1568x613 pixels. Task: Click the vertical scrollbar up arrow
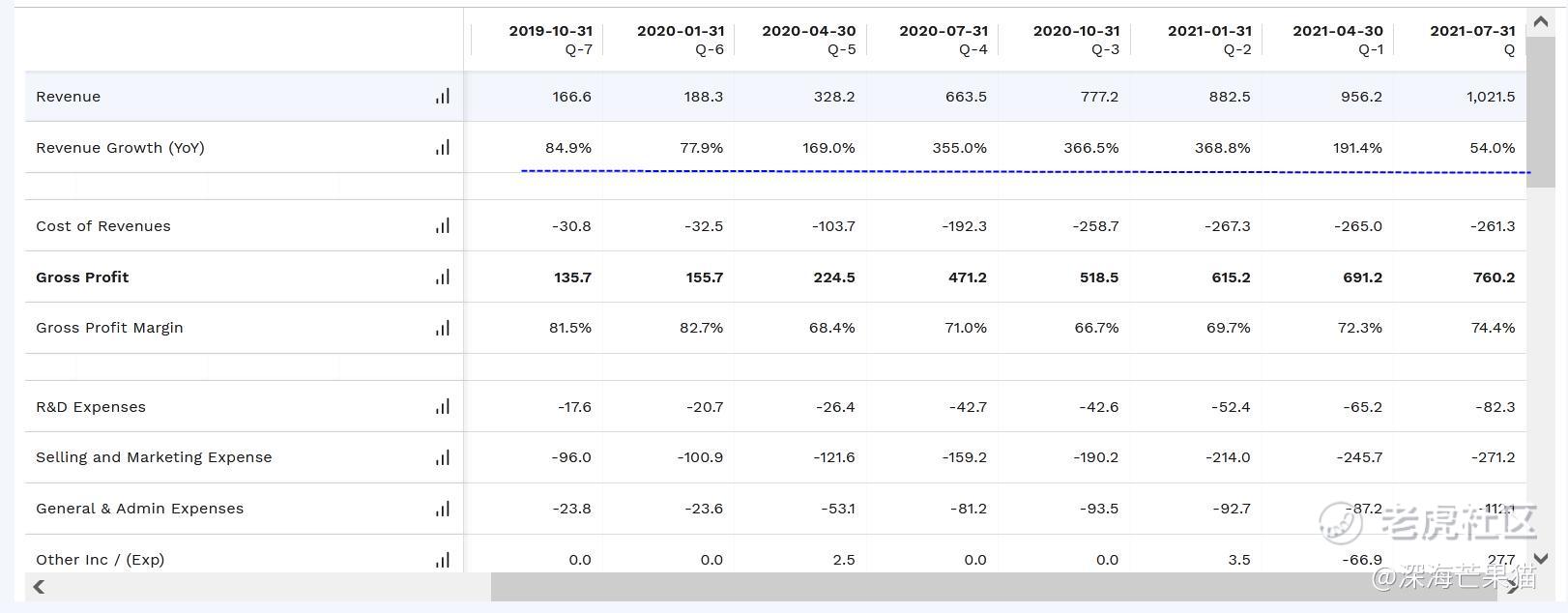(x=1541, y=21)
